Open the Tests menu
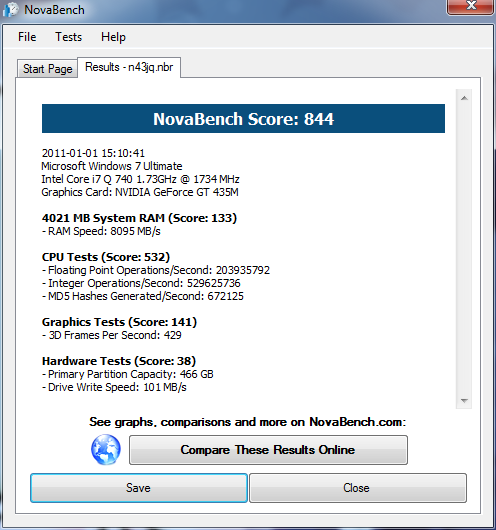496x530 pixels. (x=69, y=37)
